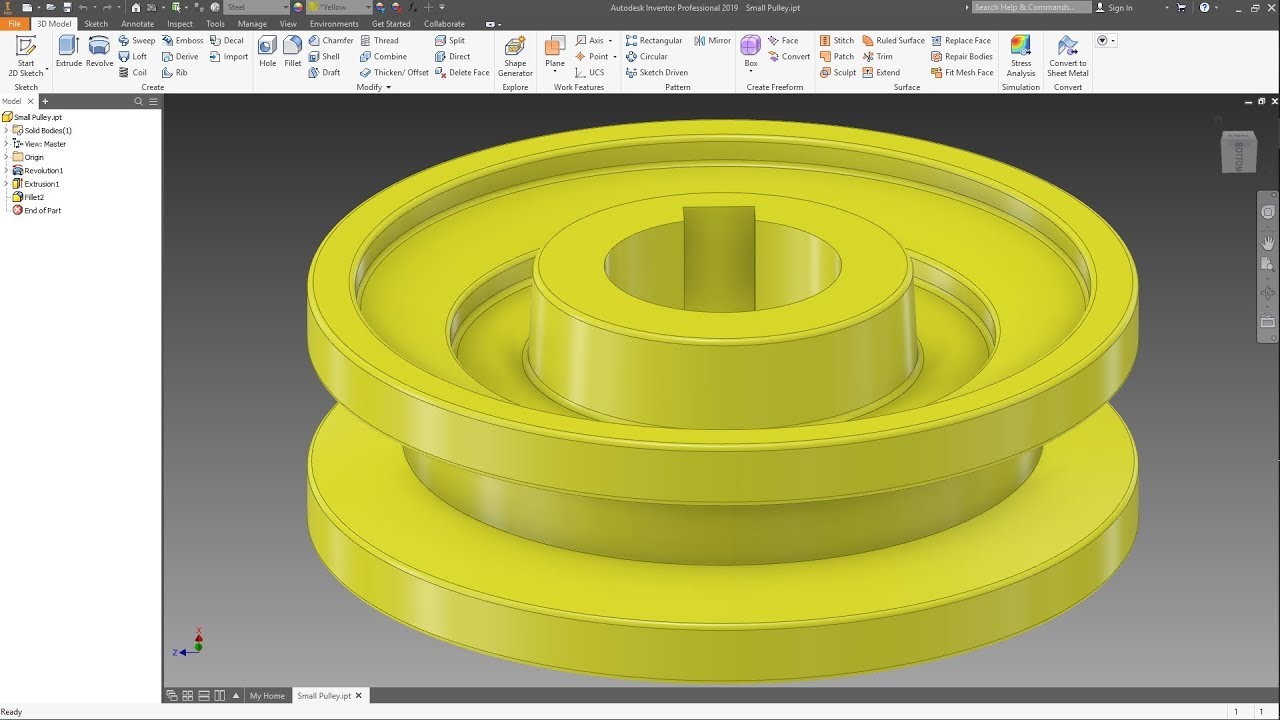
Task: Expand the Origin folder node
Action: coord(6,157)
